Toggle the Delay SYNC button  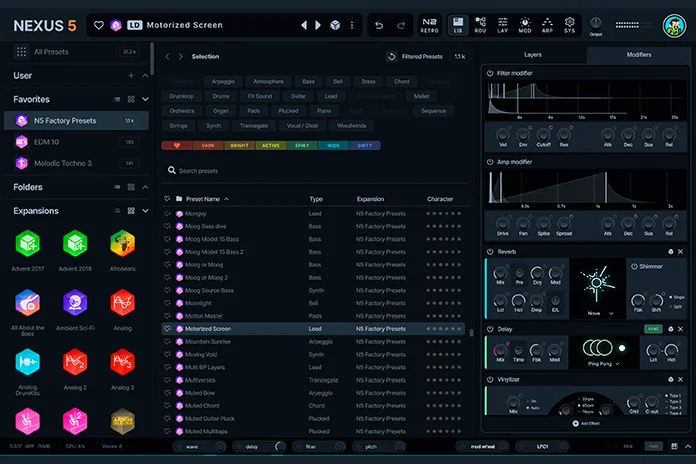[653, 329]
